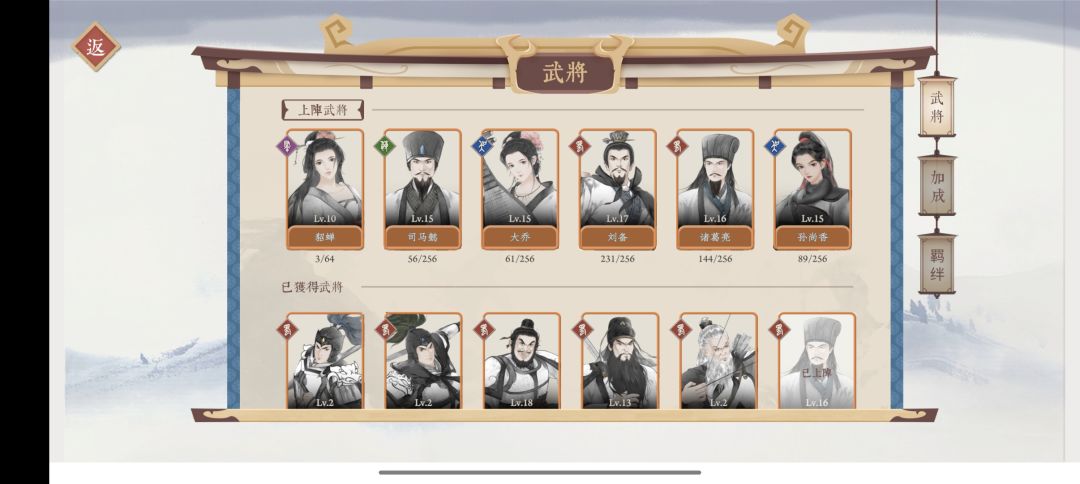Image resolution: width=1080 pixels, height=484 pixels.
Task: Tap the blue faction badge on 大乔
Action: pos(482,146)
